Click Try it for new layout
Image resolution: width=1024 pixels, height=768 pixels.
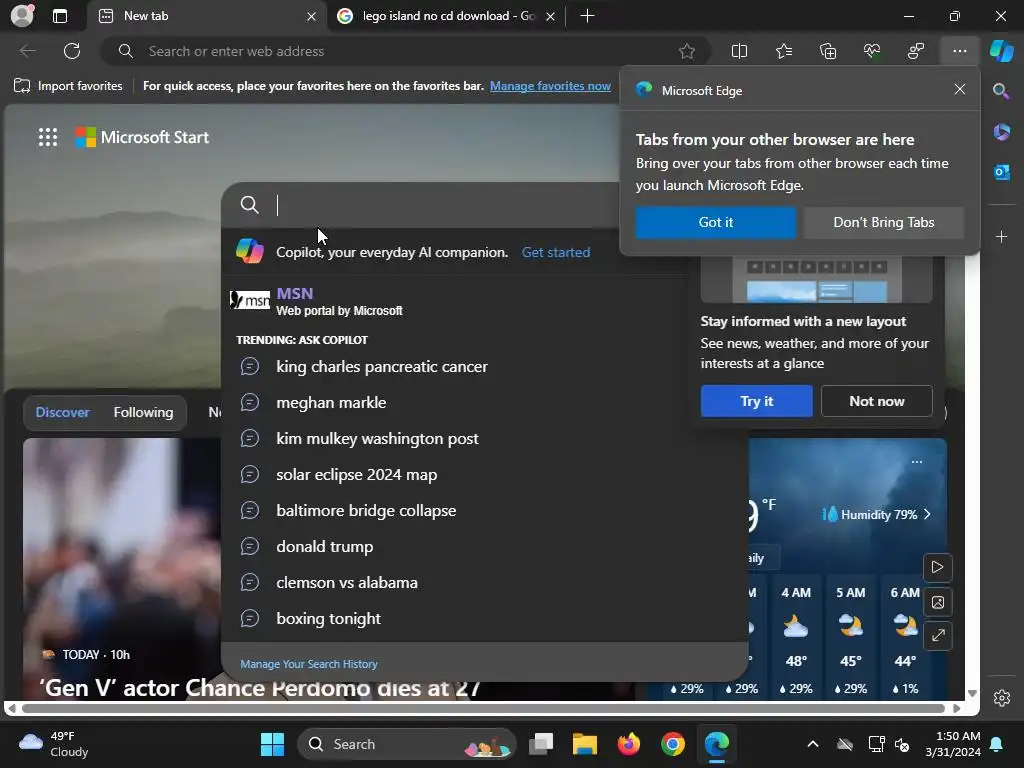click(756, 401)
